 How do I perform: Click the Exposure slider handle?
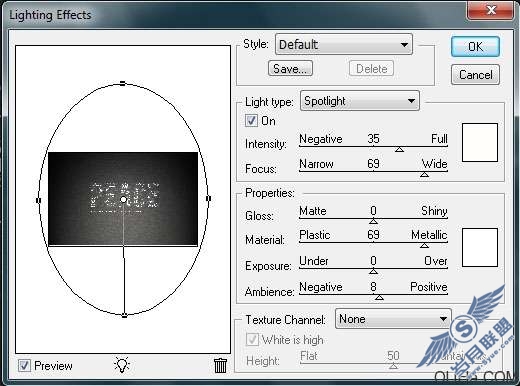373,272
